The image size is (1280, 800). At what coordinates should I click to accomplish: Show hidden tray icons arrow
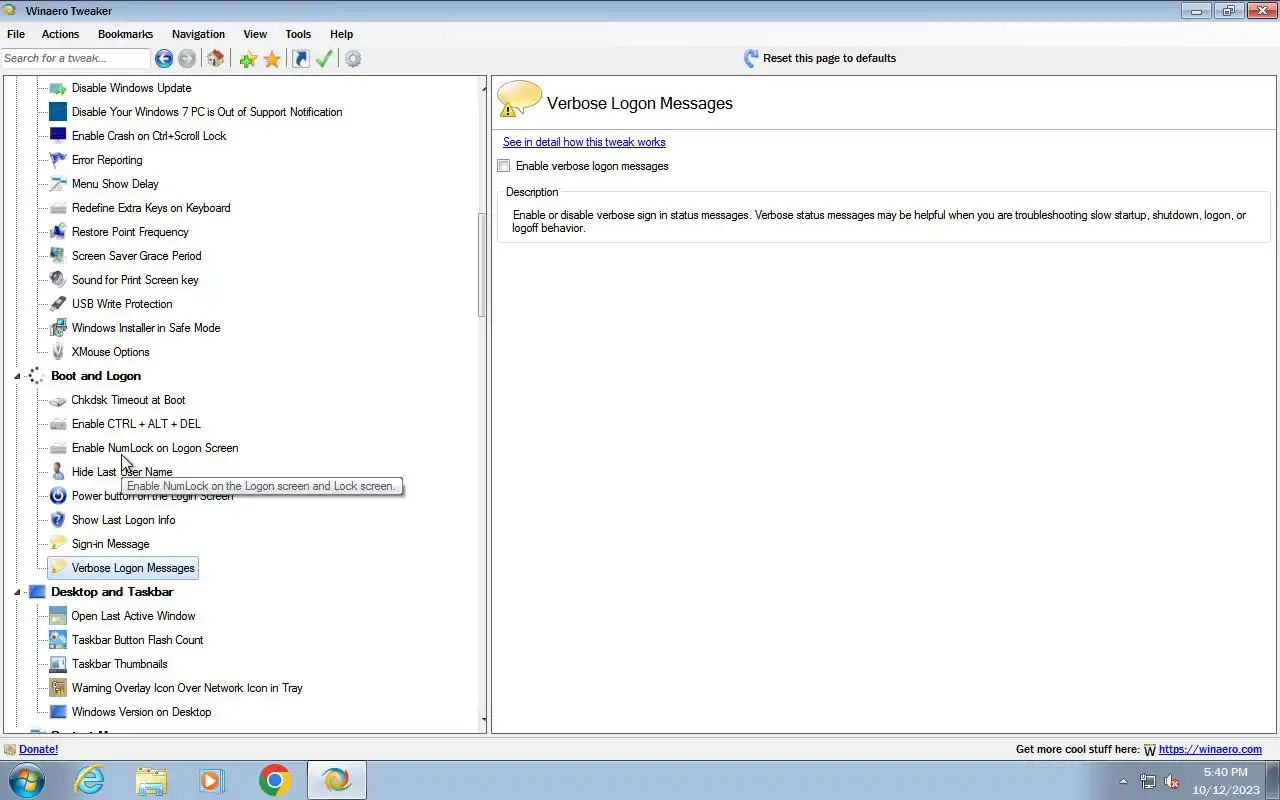tap(1123, 781)
